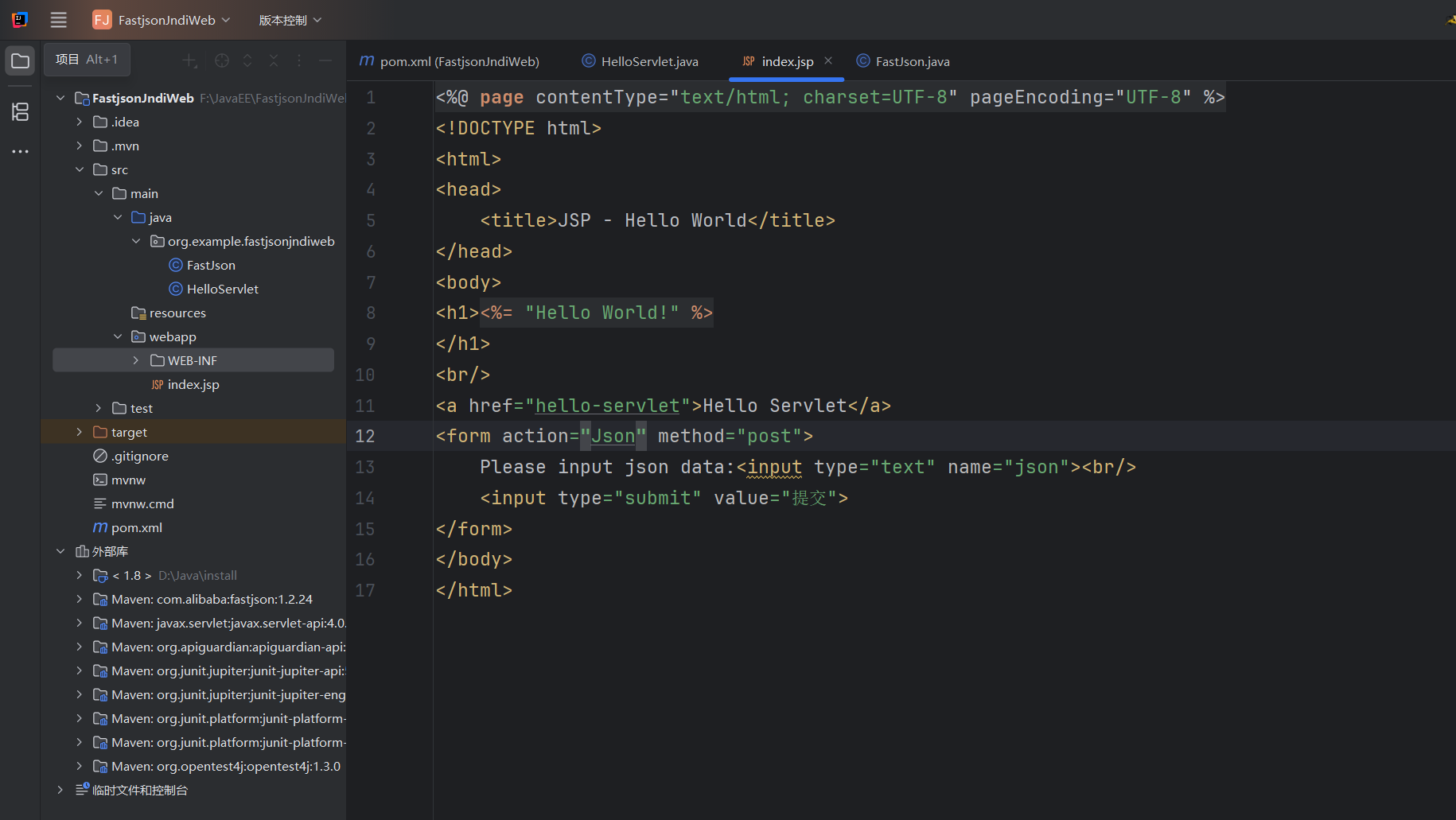Close the index.jsp tab
The height and width of the screenshot is (820, 1456).
click(828, 60)
